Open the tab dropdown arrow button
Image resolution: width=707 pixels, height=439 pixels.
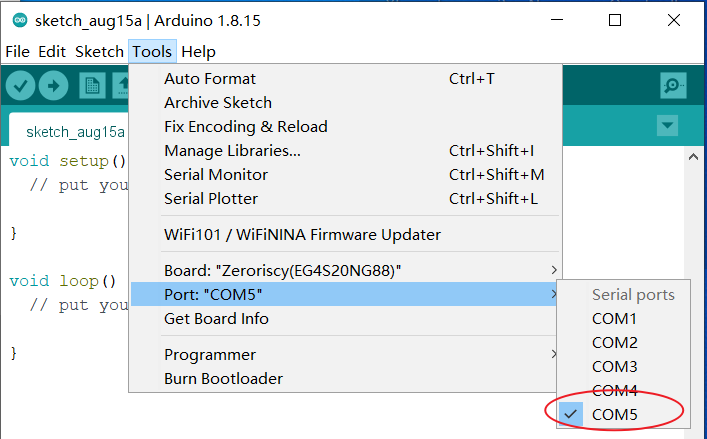(667, 125)
